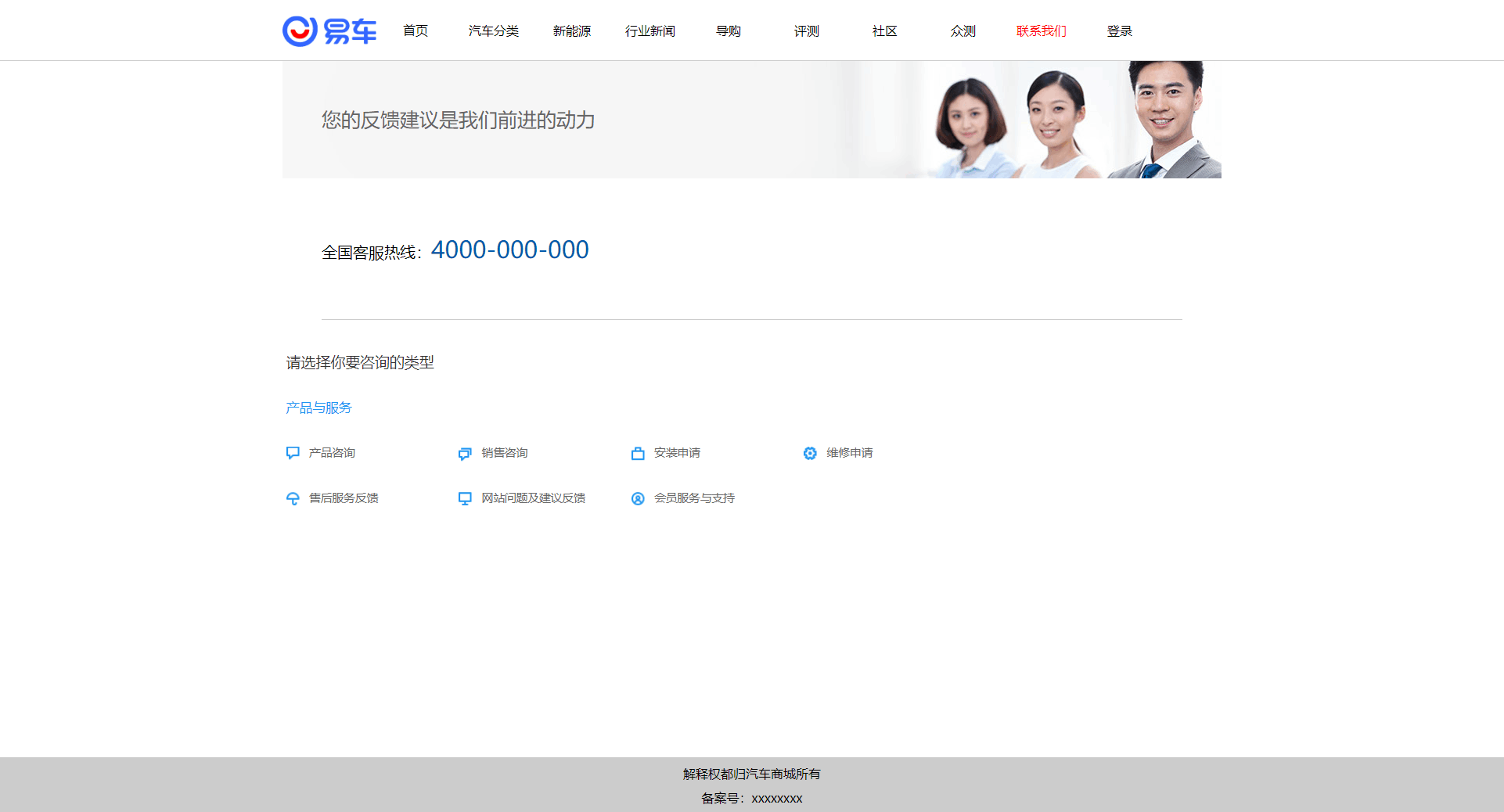Screen dimensions: 1504x812
Task: Click the 安装申请 briefcase icon
Action: (638, 454)
